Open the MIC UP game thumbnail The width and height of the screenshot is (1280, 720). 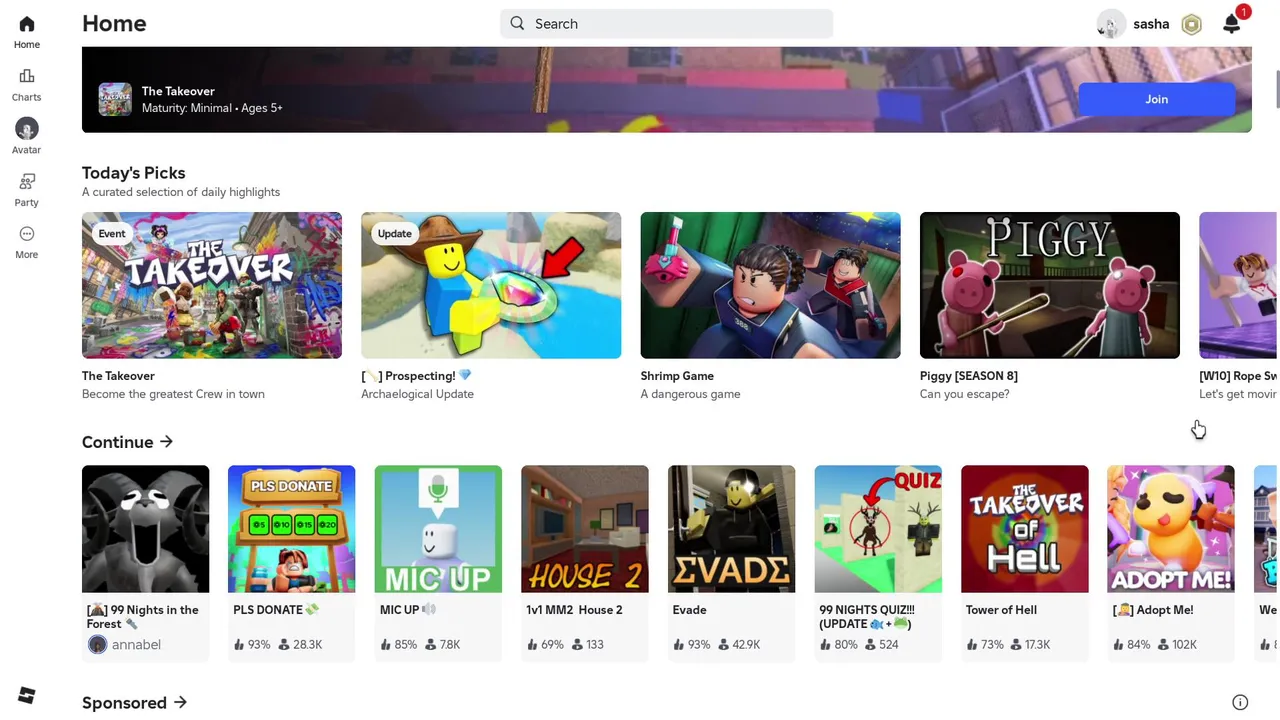point(438,529)
